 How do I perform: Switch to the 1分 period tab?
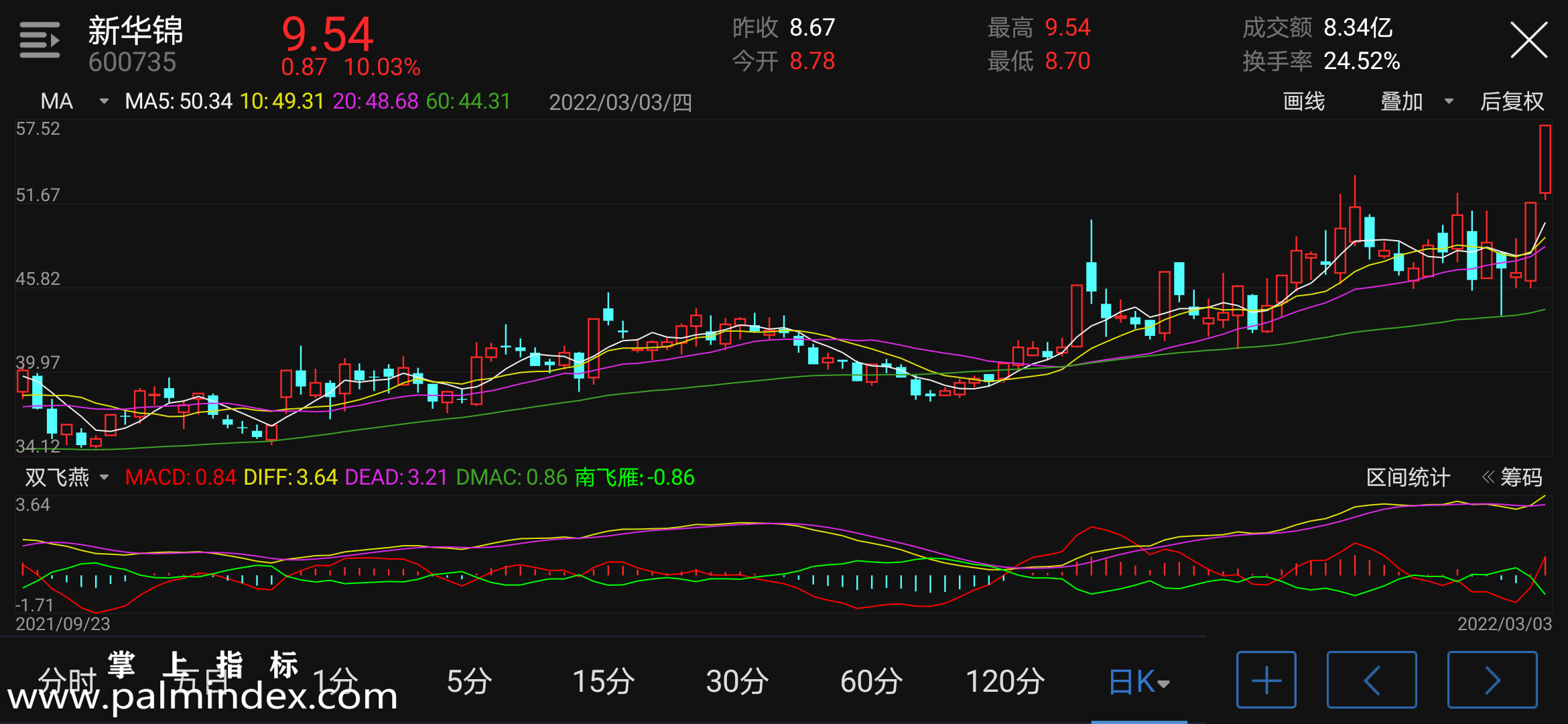tap(335, 681)
